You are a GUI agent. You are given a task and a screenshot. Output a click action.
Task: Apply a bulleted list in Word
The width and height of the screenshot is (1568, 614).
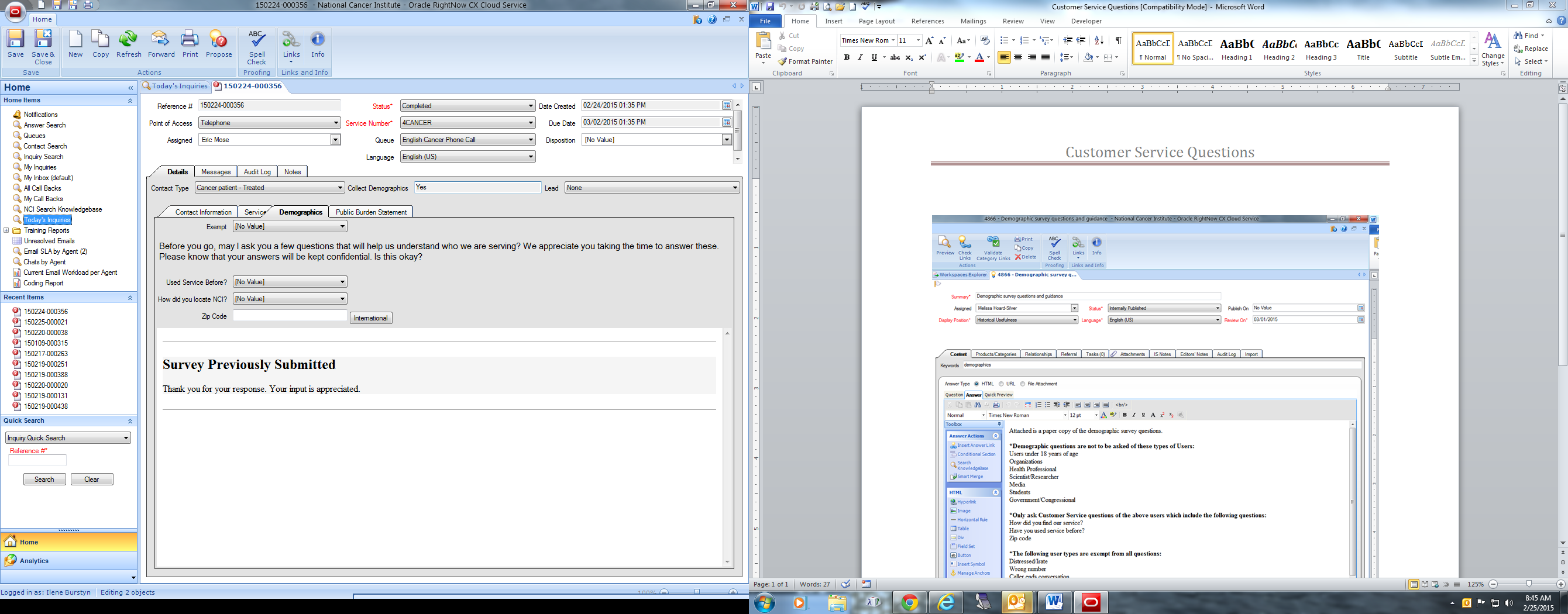(1004, 41)
